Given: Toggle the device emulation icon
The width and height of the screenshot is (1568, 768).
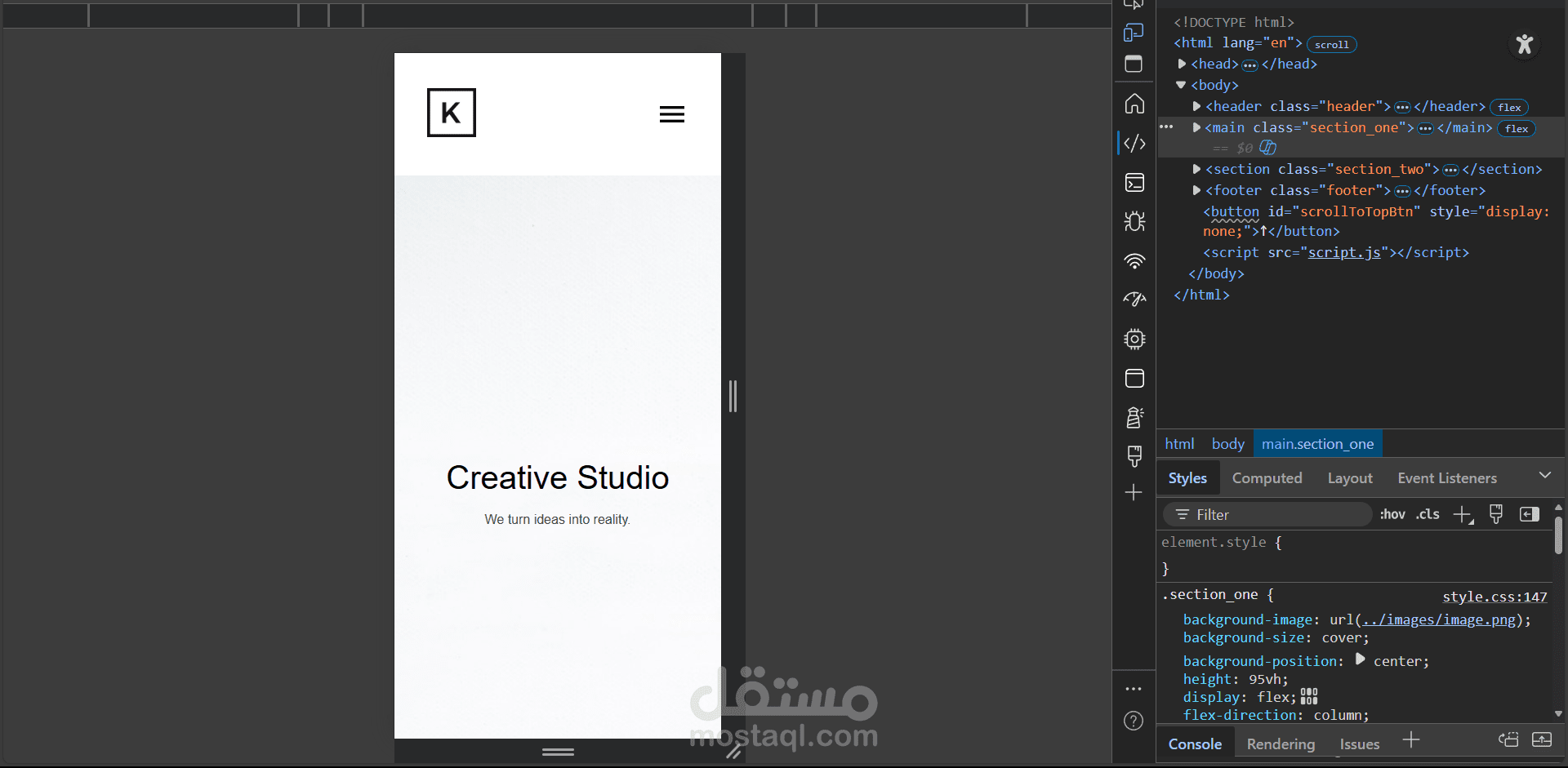Looking at the screenshot, I should point(1134,32).
